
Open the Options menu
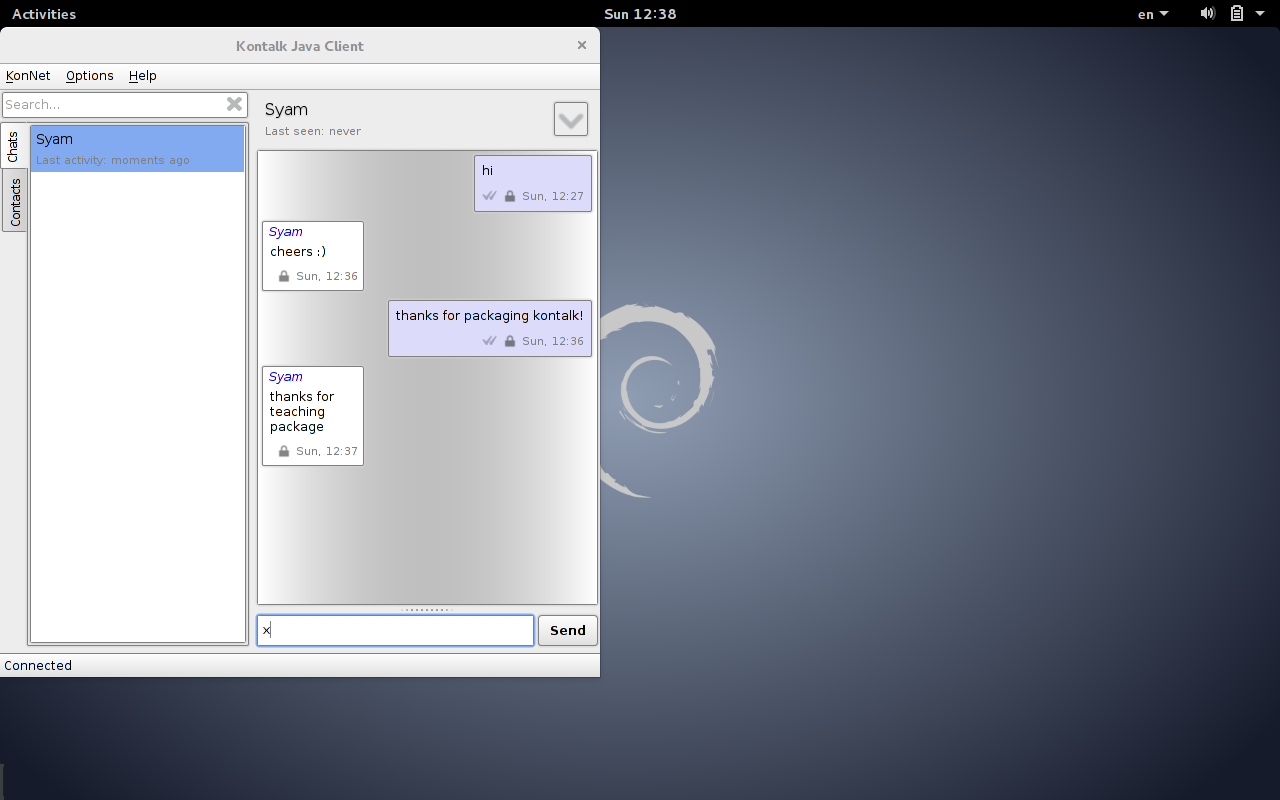[90, 76]
